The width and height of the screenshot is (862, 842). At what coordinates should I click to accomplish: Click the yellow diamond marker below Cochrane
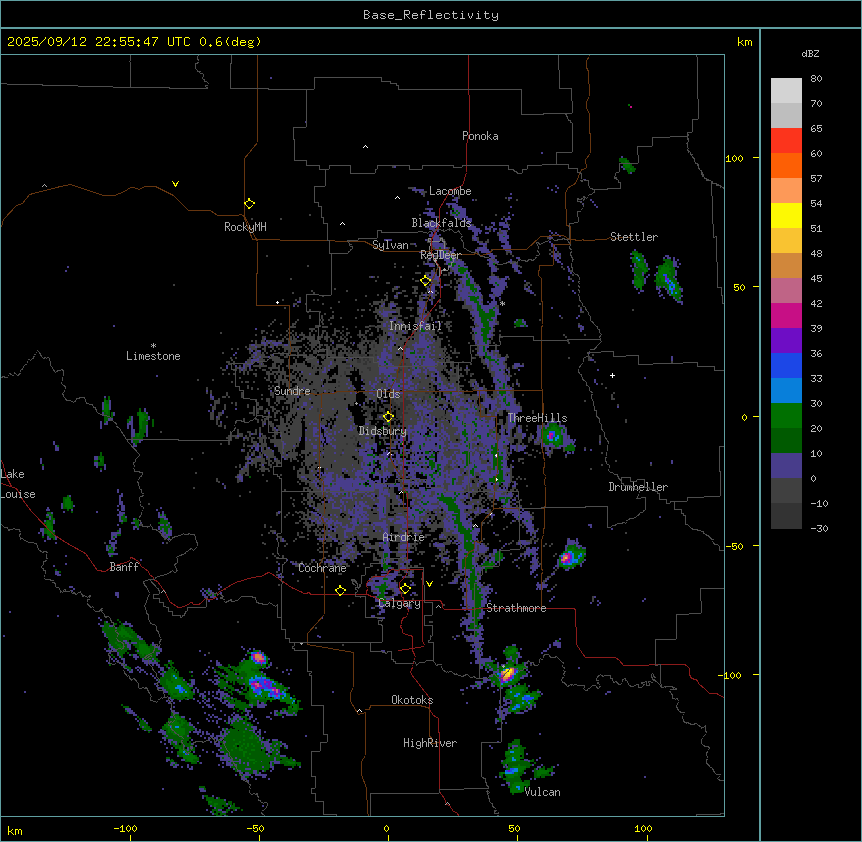pos(340,591)
